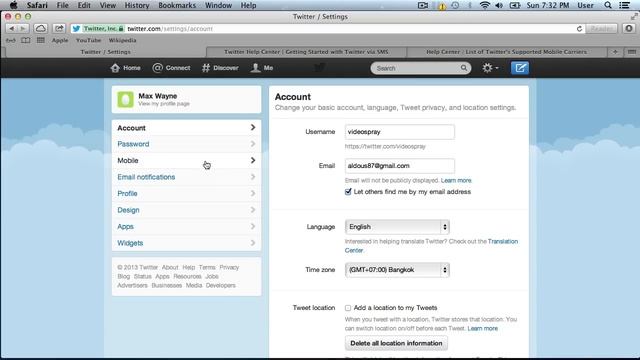Show bookmarks book icon
The image size is (640, 360).
25,40
